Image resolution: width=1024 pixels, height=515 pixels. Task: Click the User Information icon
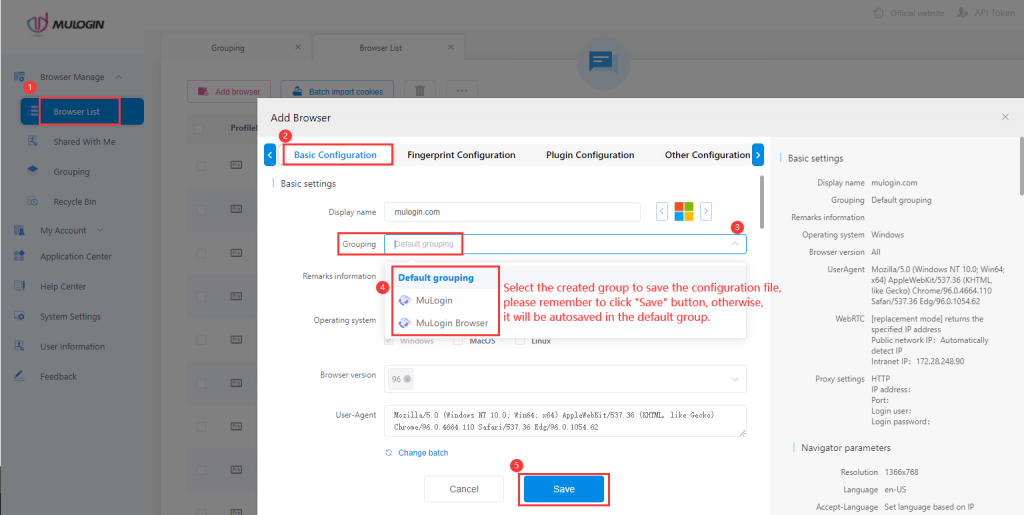(x=20, y=346)
